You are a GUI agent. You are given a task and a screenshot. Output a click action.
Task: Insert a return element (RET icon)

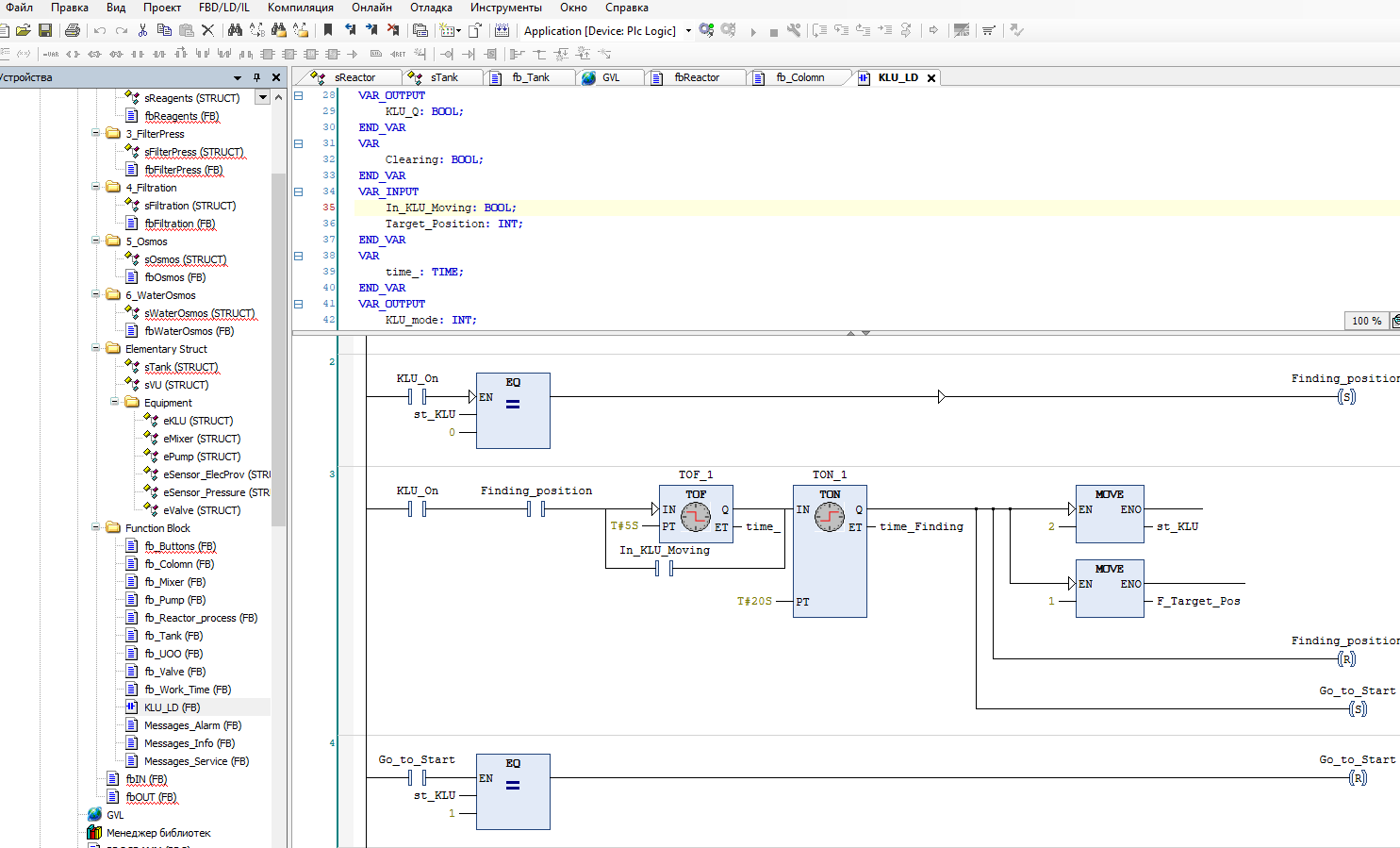(399, 54)
